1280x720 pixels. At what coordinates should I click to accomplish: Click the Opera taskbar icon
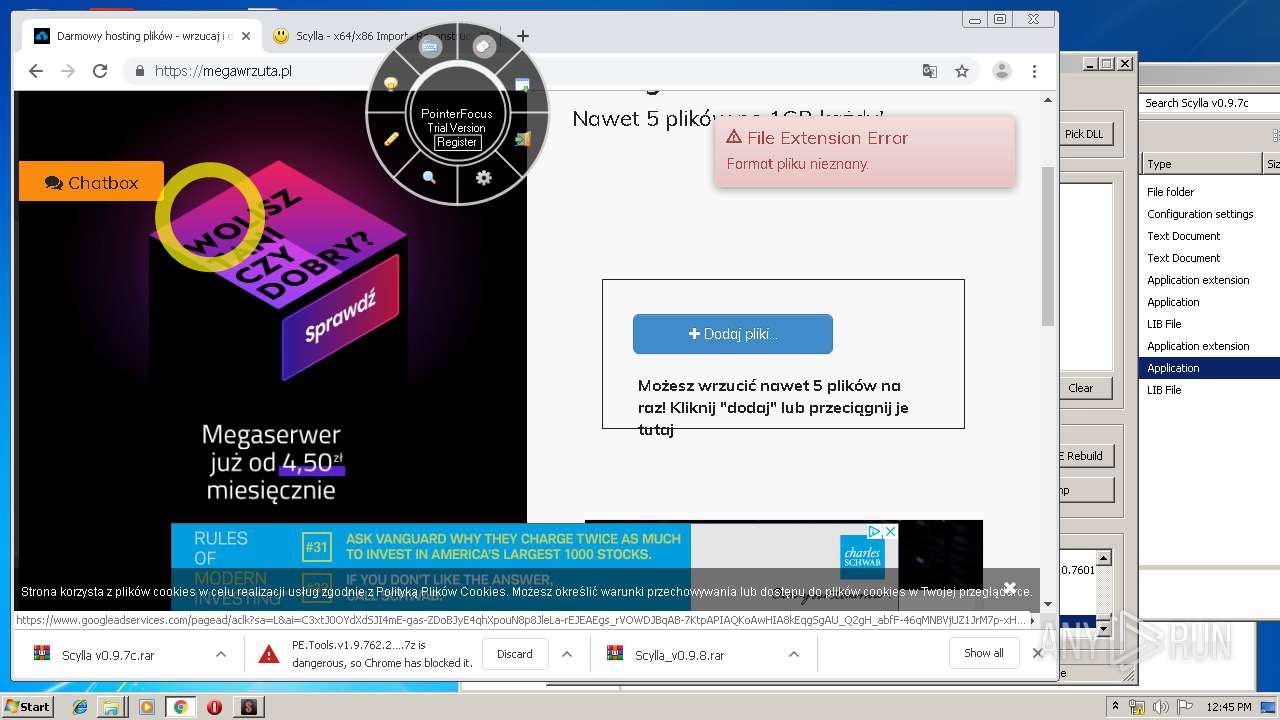(x=214, y=707)
